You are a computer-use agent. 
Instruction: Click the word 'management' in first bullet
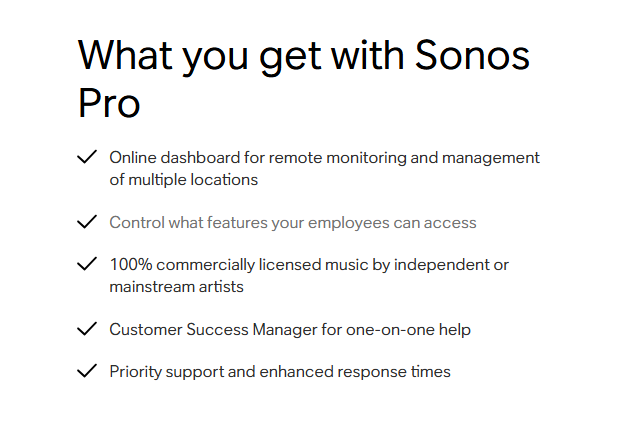491,158
